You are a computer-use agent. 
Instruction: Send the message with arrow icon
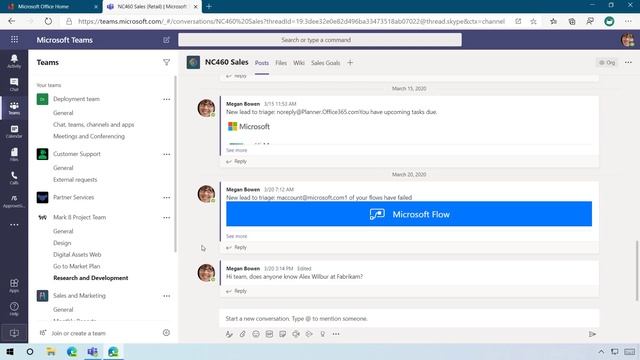pyautogui.click(x=592, y=334)
